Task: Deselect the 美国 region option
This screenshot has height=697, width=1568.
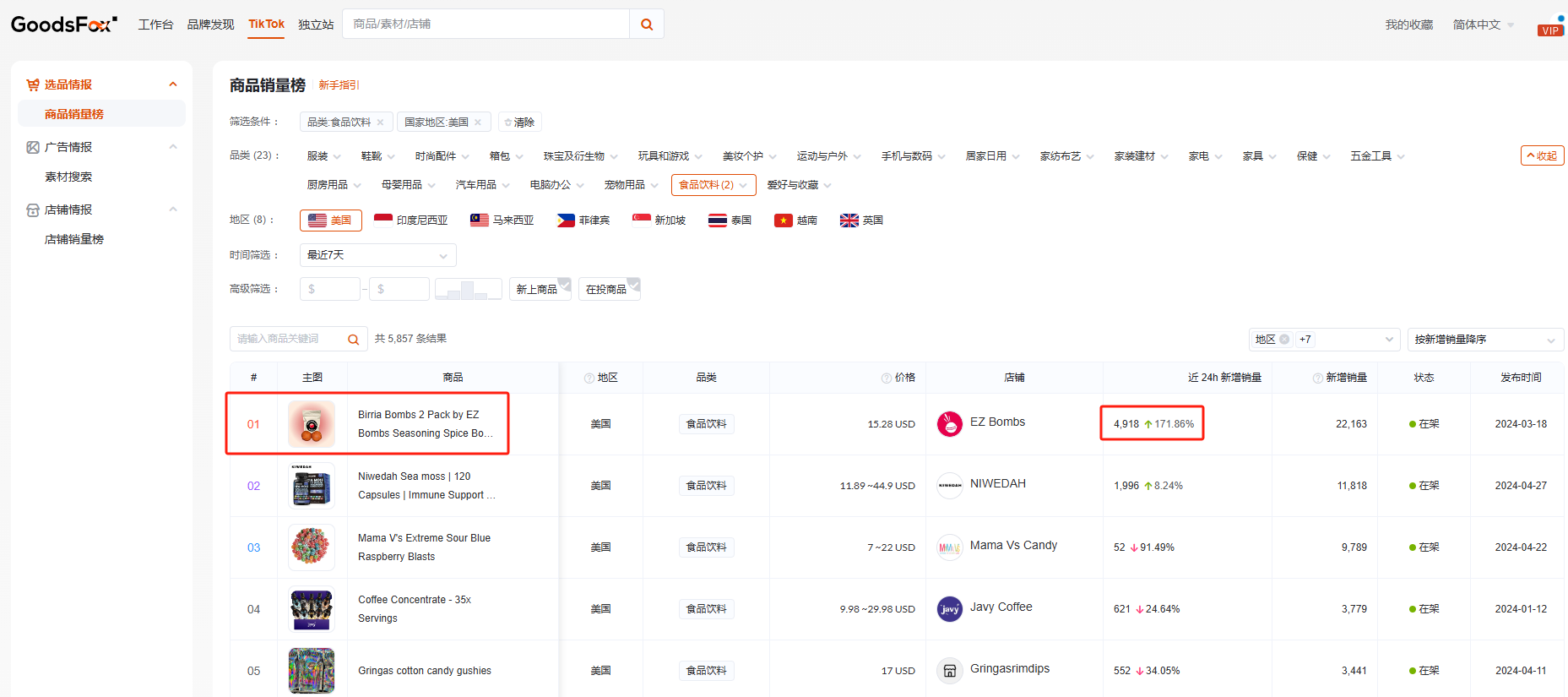Action: 331,221
